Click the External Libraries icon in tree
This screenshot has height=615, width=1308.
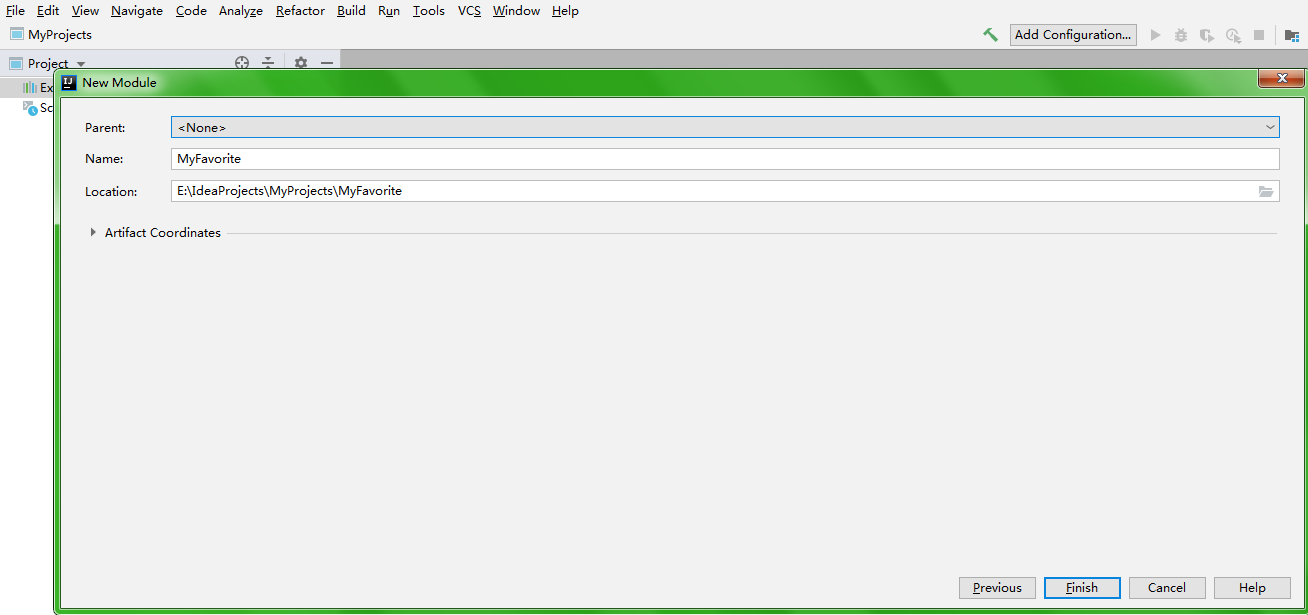point(30,88)
